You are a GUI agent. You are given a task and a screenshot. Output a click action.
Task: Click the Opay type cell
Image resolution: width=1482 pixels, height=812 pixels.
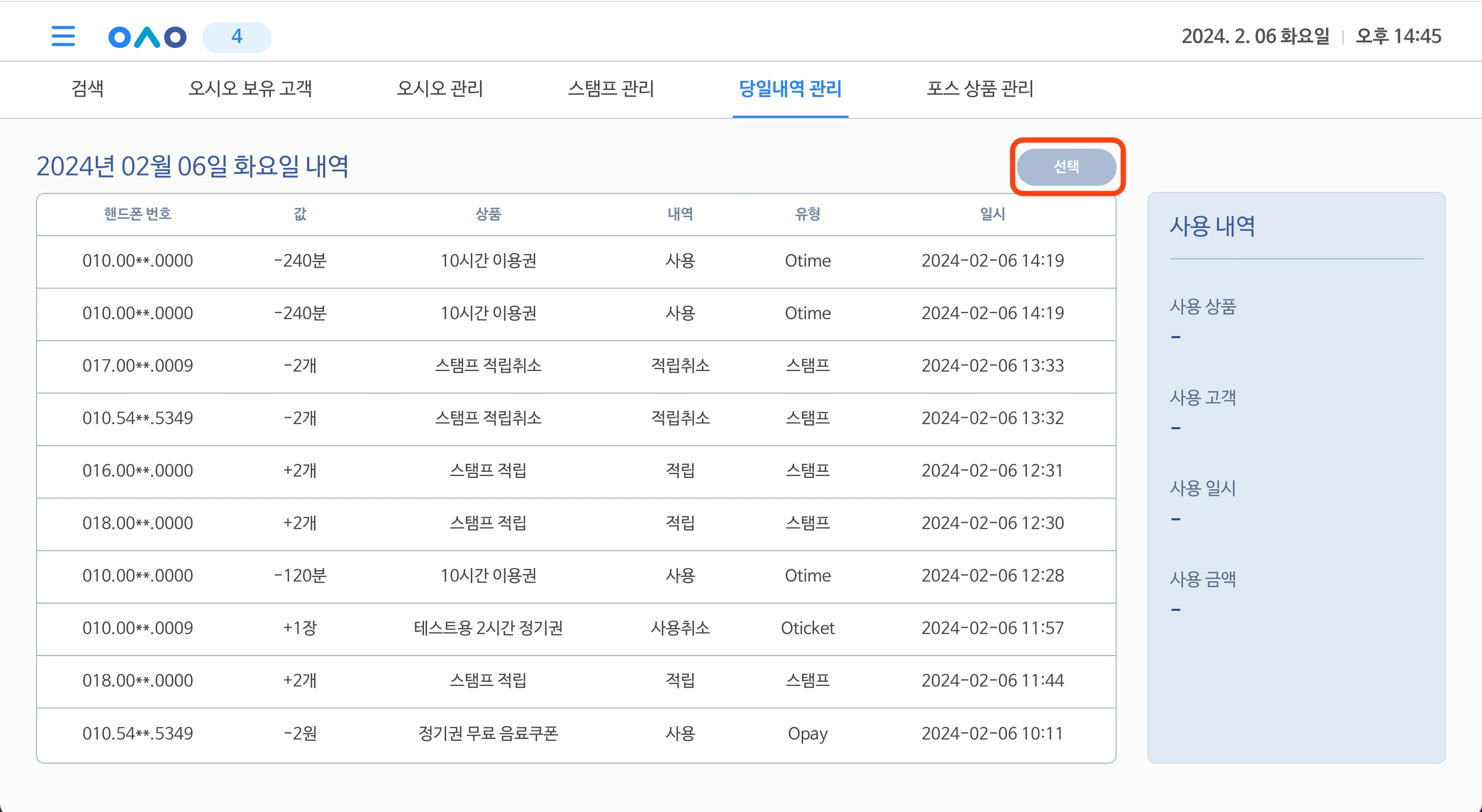807,734
